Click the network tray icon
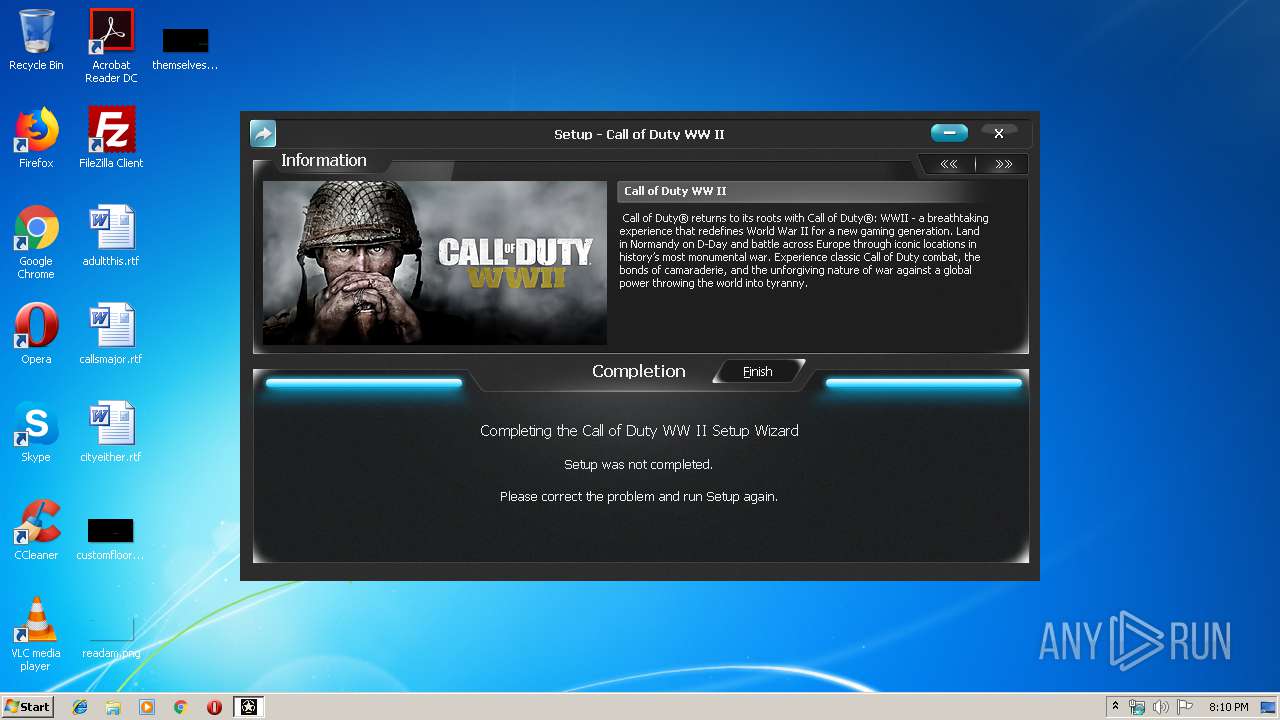The image size is (1280, 720). [x=1137, y=707]
